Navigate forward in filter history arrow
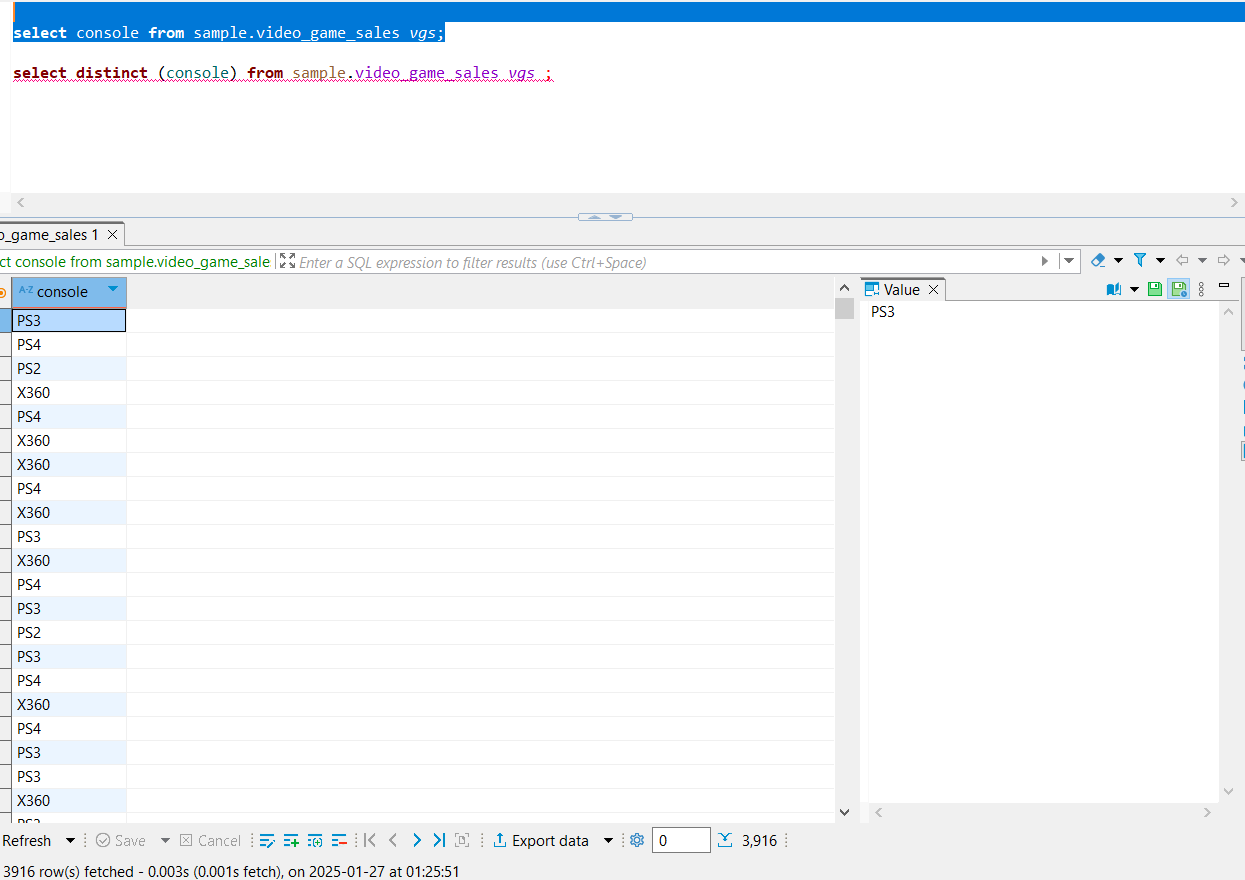 coord(1224,260)
